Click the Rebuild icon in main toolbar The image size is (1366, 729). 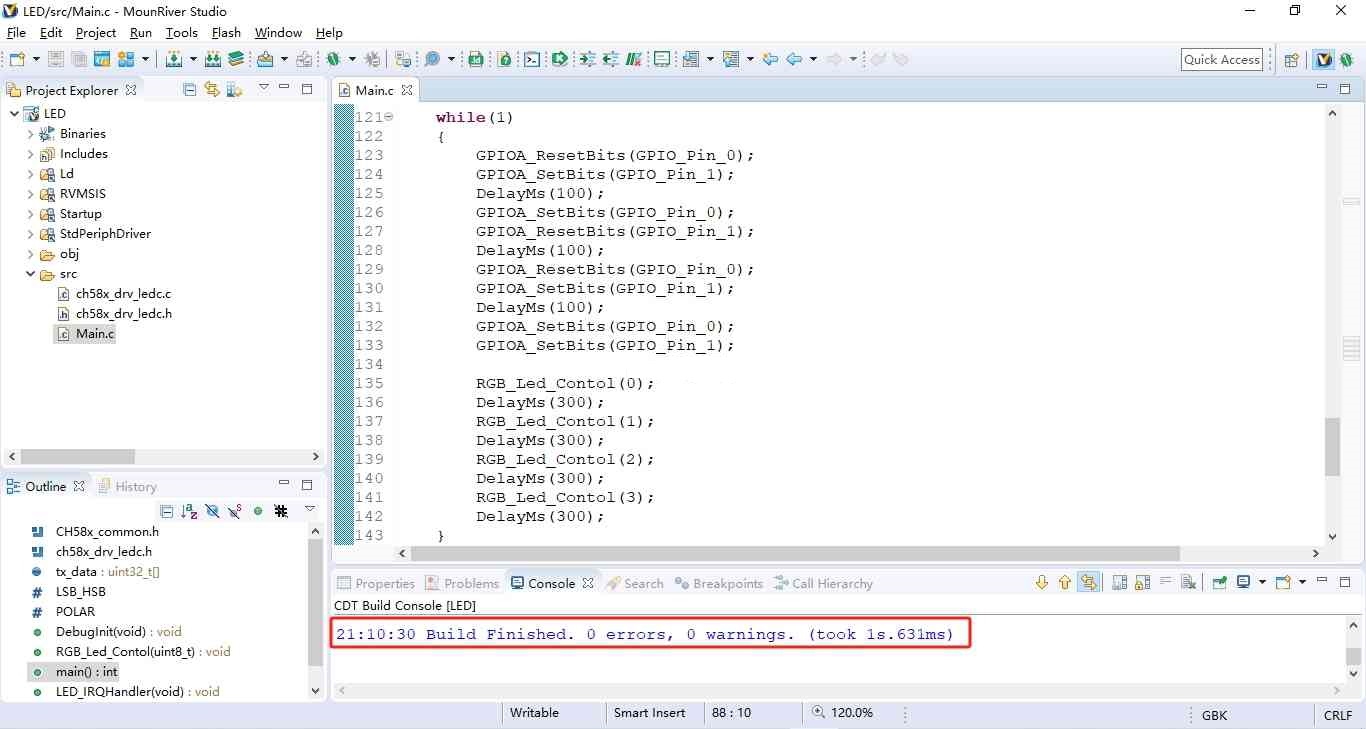click(213, 60)
